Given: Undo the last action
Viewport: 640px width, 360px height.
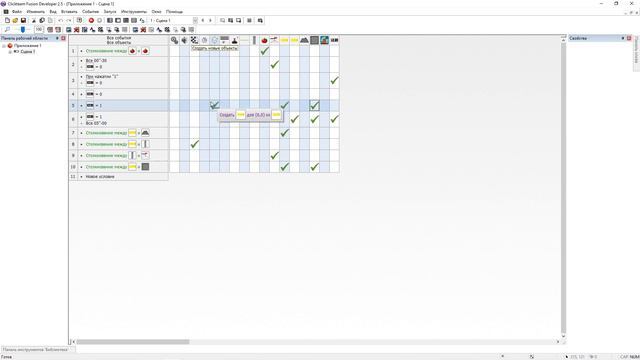Looking at the screenshot, I should click(x=60, y=20).
